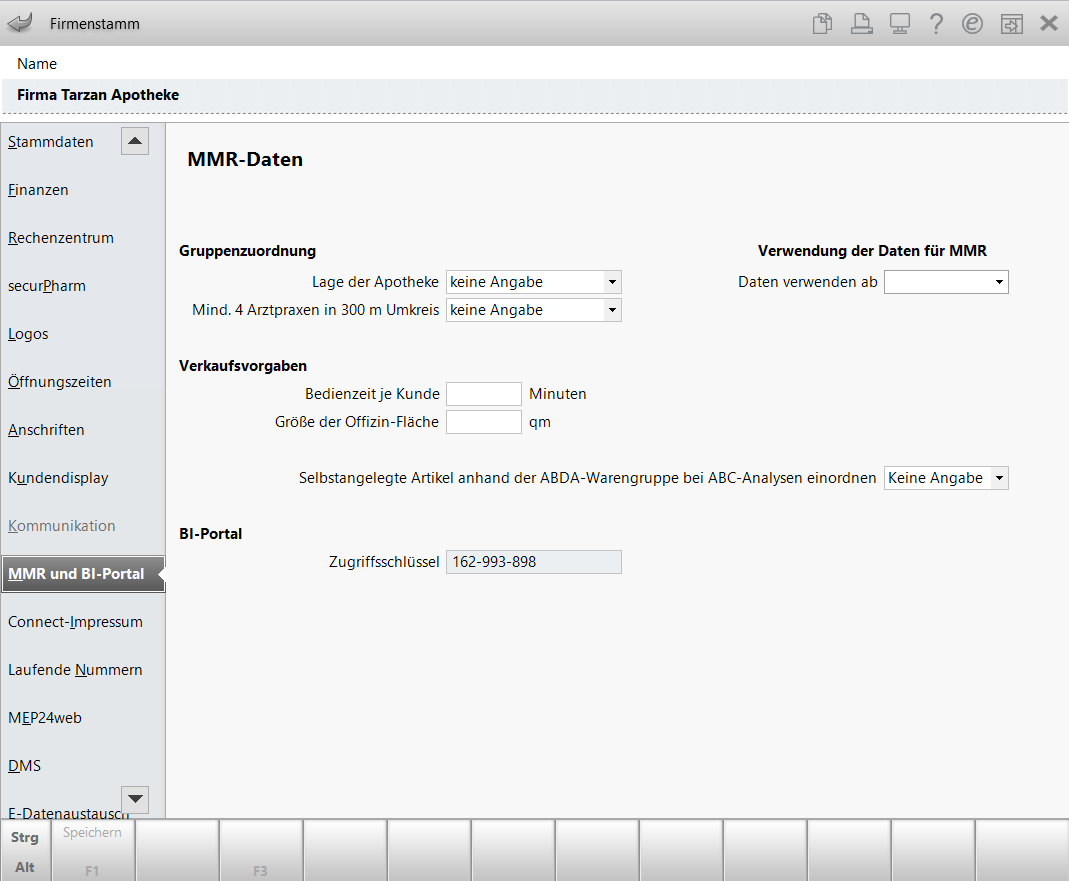Switch to the Stammdaten section
The height and width of the screenshot is (881, 1069).
[x=51, y=142]
